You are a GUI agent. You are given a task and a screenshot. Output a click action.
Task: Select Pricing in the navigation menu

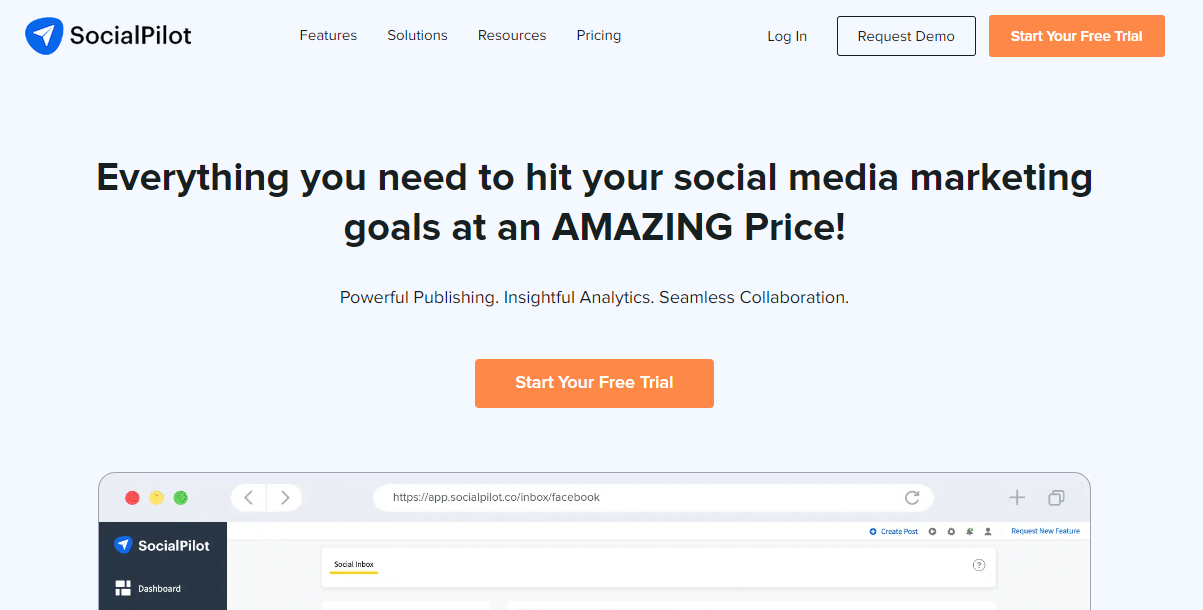pos(598,35)
